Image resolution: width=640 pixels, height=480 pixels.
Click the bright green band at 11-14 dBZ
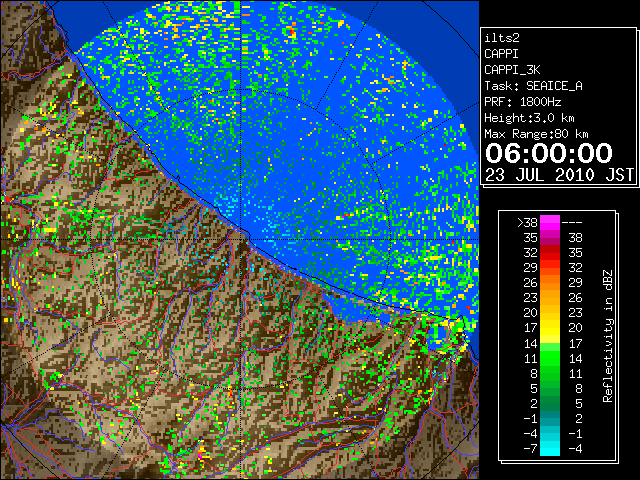(x=550, y=358)
